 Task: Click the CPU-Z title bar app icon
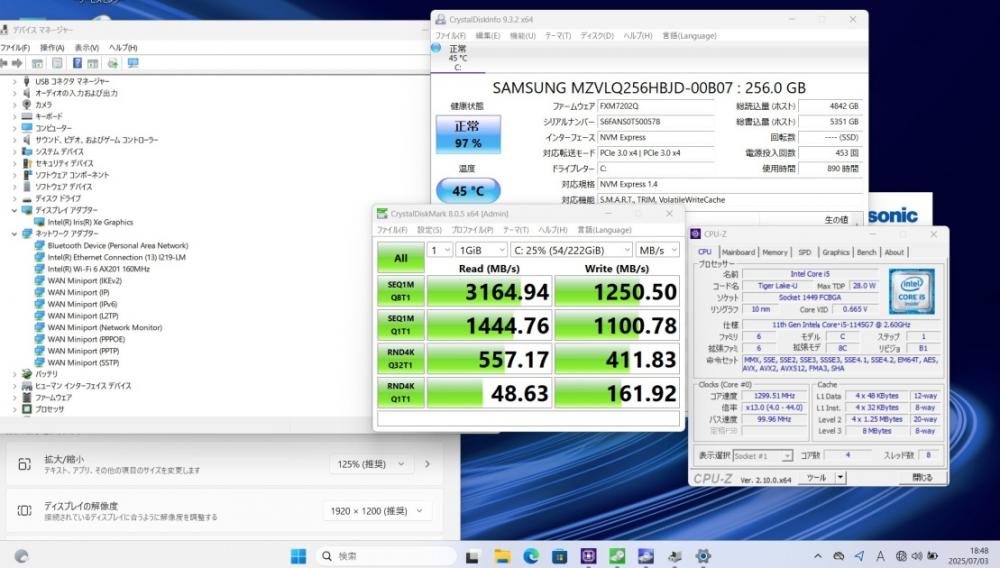click(696, 234)
